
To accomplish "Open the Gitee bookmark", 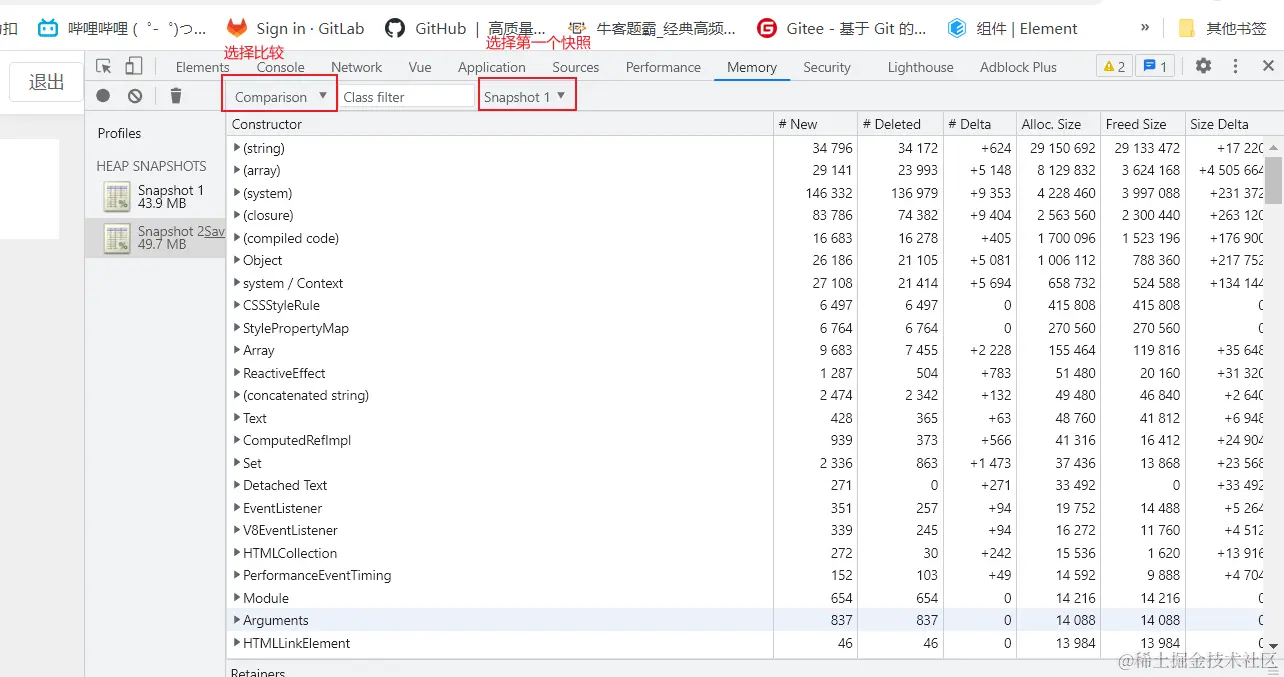I will pyautogui.click(x=842, y=28).
